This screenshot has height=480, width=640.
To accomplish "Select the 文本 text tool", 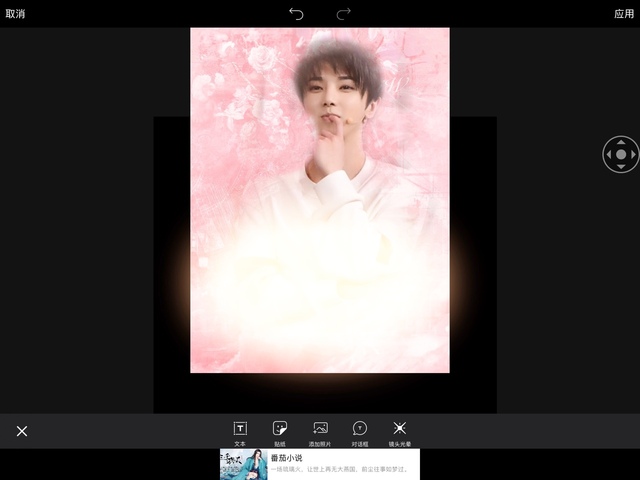I will pos(240,429).
